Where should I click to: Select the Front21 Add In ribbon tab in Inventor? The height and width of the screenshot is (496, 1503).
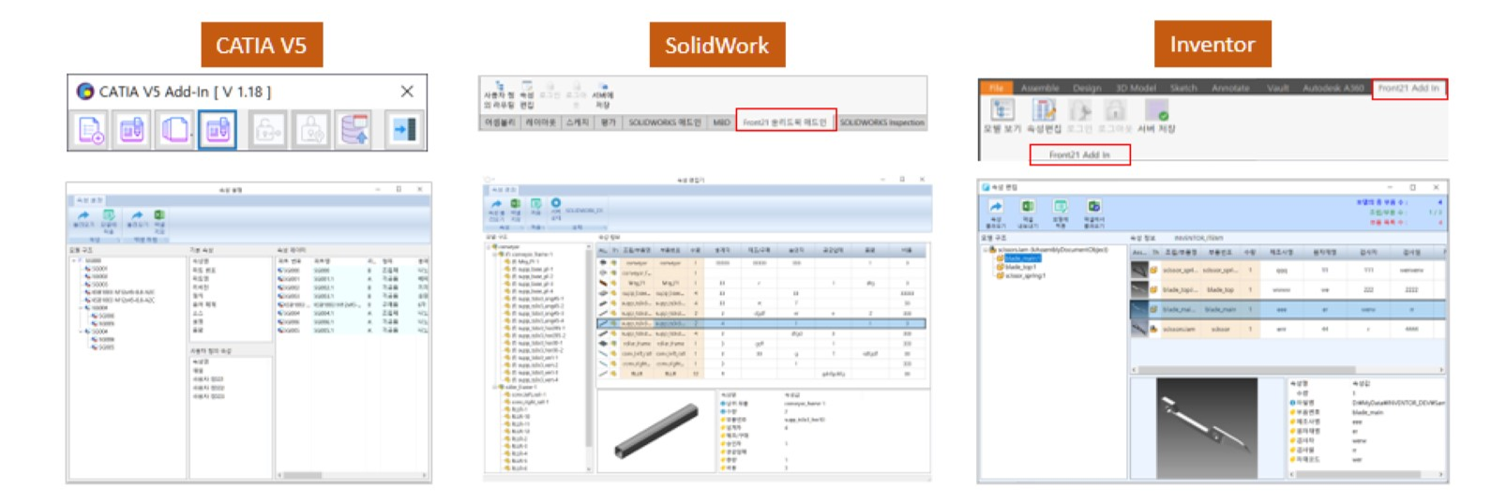[1409, 89]
